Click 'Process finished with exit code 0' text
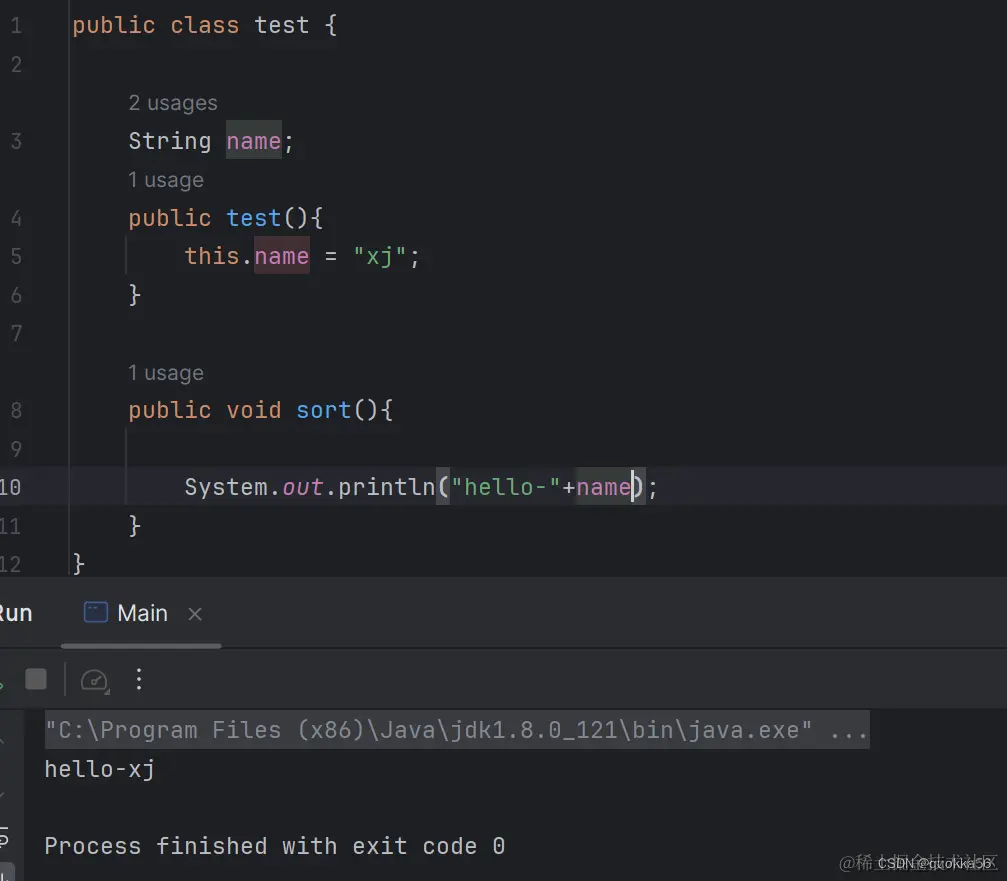Viewport: 1007px width, 881px height. 275,846
